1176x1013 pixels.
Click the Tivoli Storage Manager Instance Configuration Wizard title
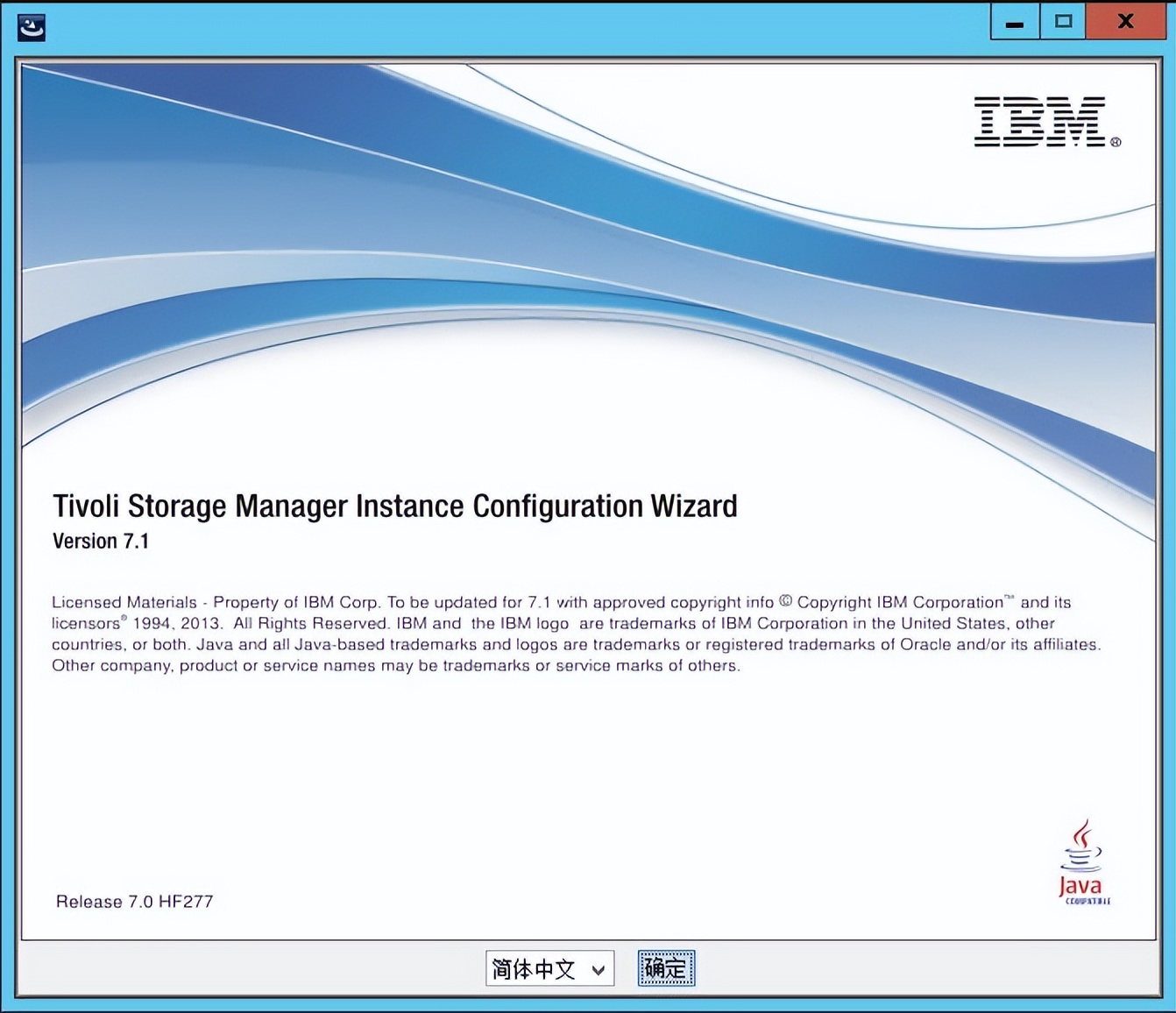(x=395, y=506)
